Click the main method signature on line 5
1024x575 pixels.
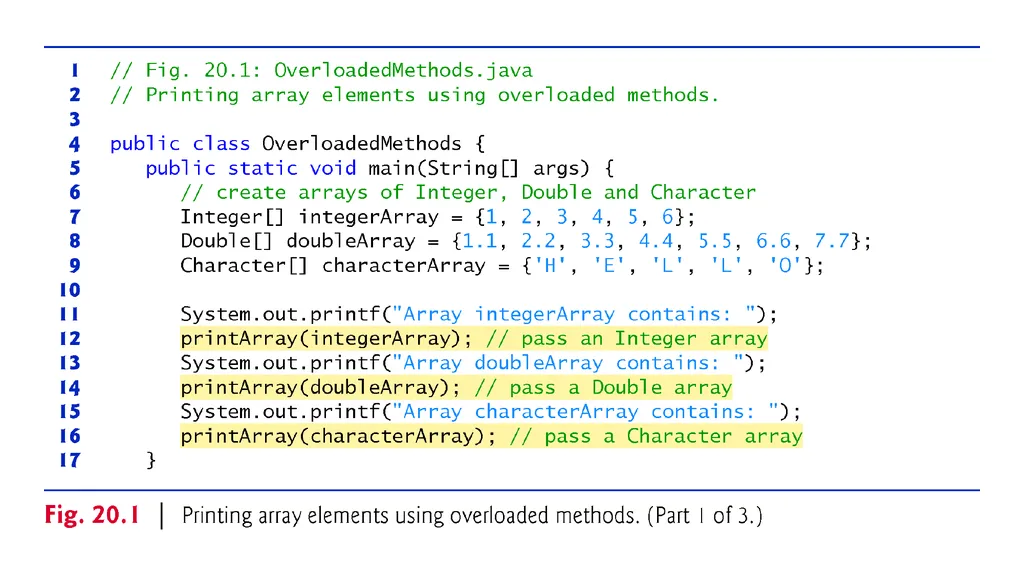point(379,169)
